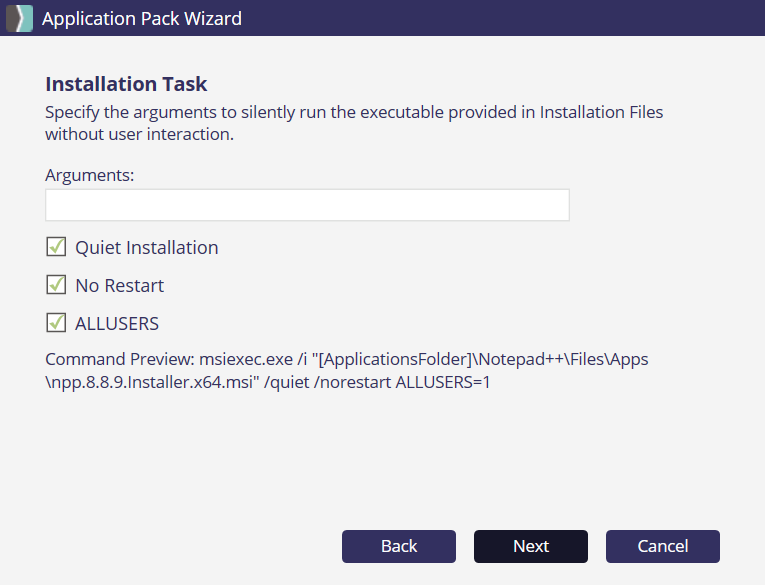Viewport: 765px width, 585px height.
Task: Click the Arguments label above the field
Action: 89,175
